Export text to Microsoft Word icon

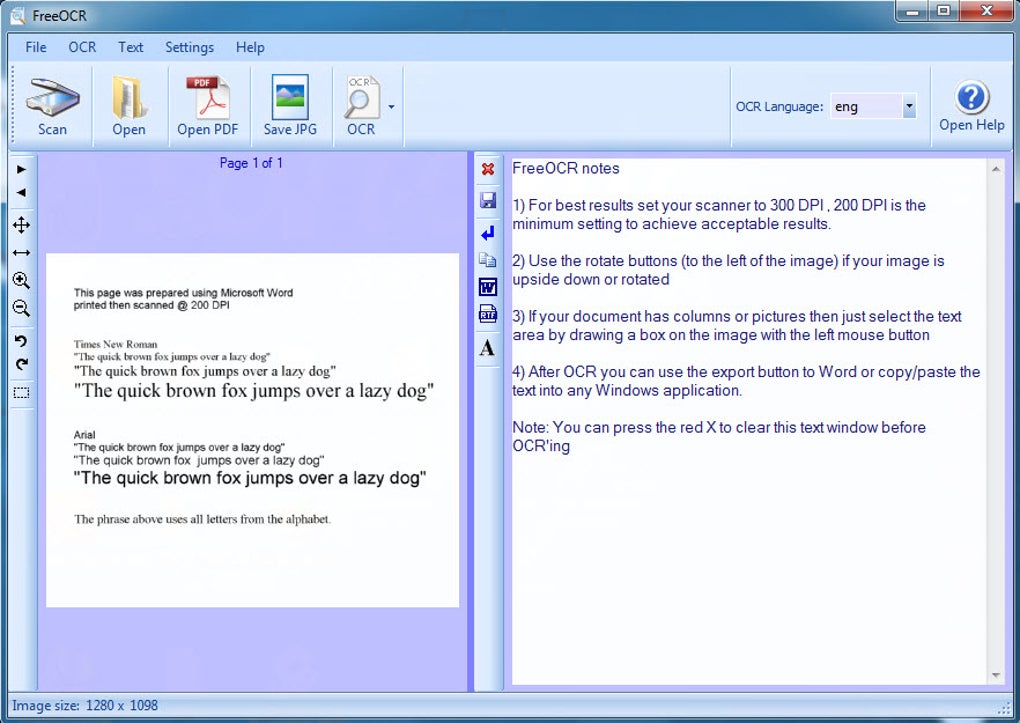488,287
